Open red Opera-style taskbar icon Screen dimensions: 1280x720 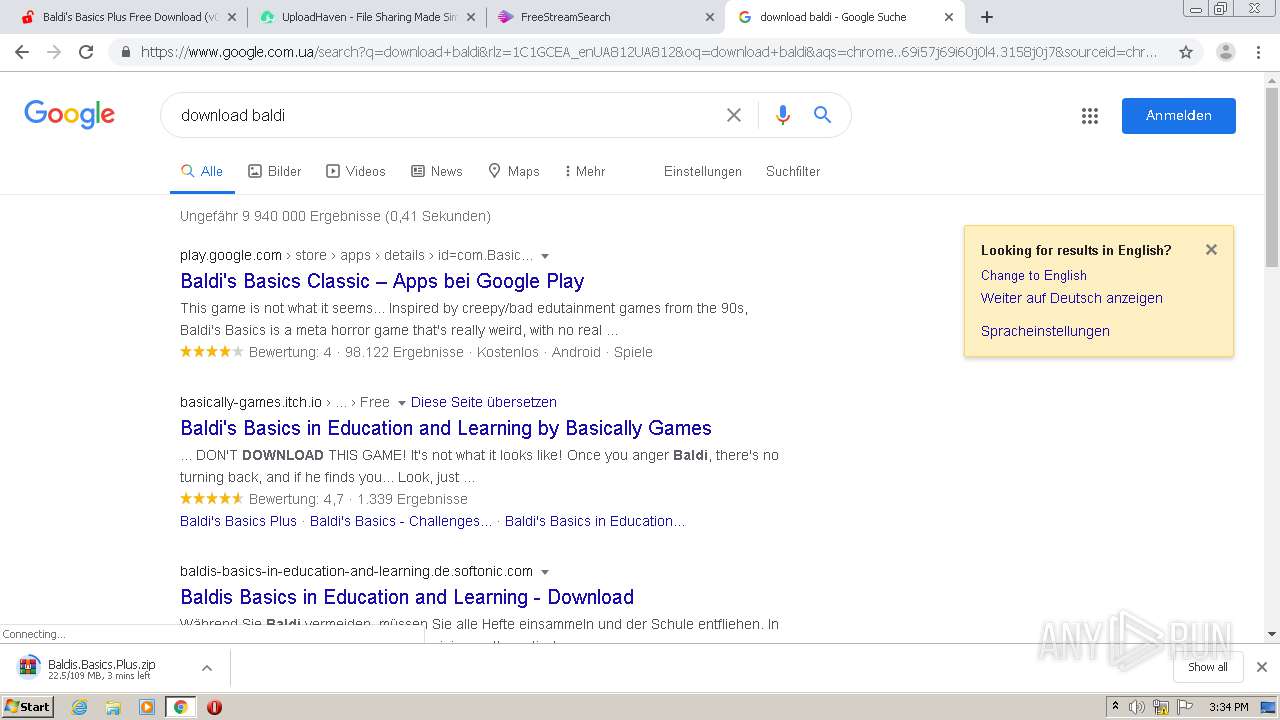pyautogui.click(x=214, y=707)
